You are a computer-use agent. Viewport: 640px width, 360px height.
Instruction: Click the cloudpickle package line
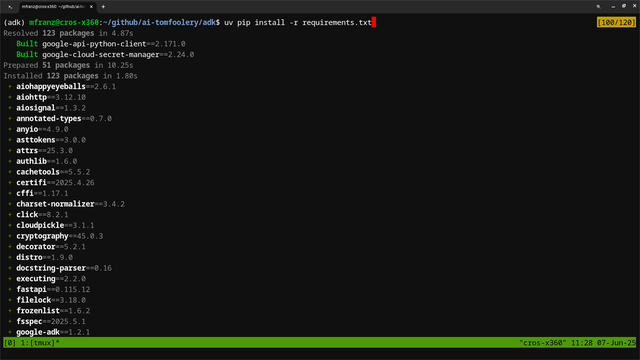(51, 225)
